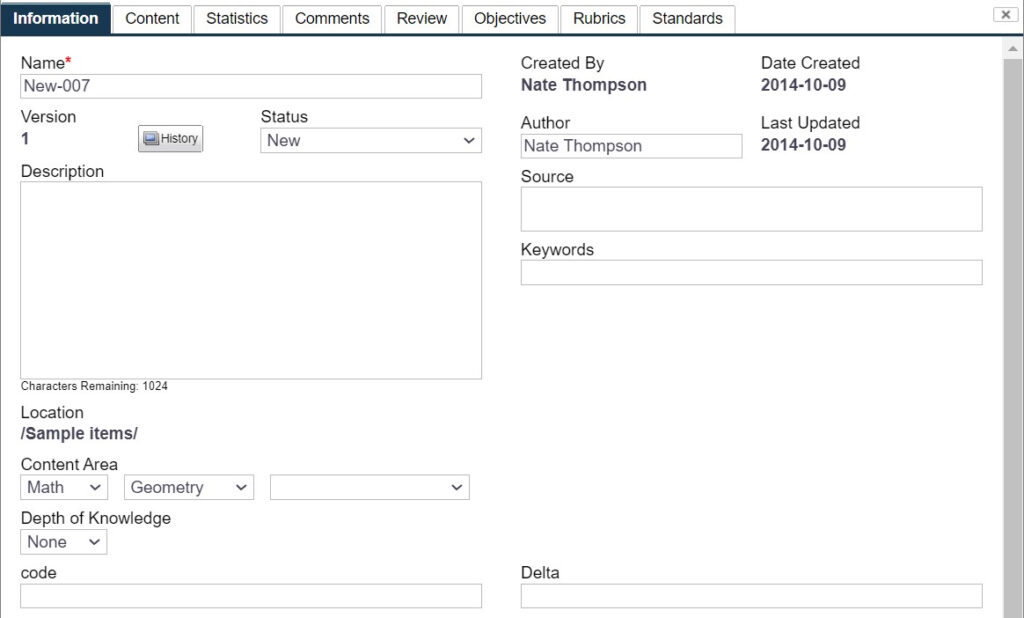Image resolution: width=1024 pixels, height=618 pixels.
Task: Go to the Review tab
Action: coord(422,18)
